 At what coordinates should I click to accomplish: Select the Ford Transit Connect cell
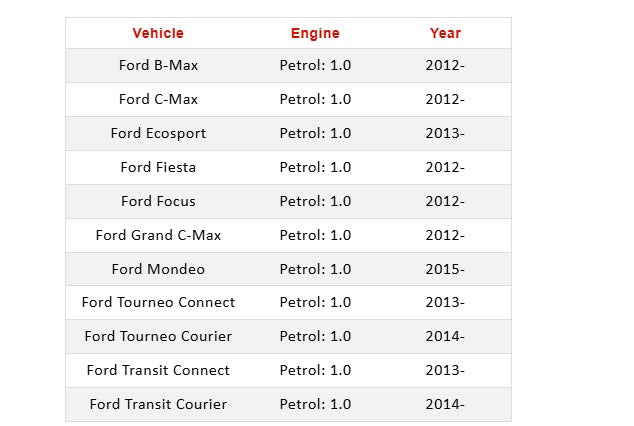(x=158, y=370)
